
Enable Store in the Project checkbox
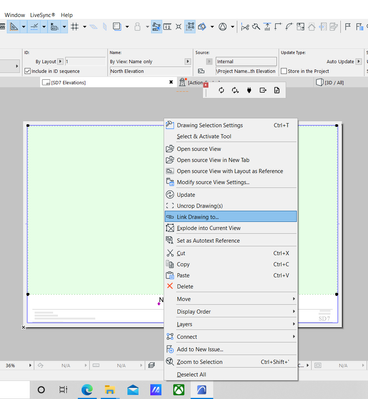pos(284,71)
